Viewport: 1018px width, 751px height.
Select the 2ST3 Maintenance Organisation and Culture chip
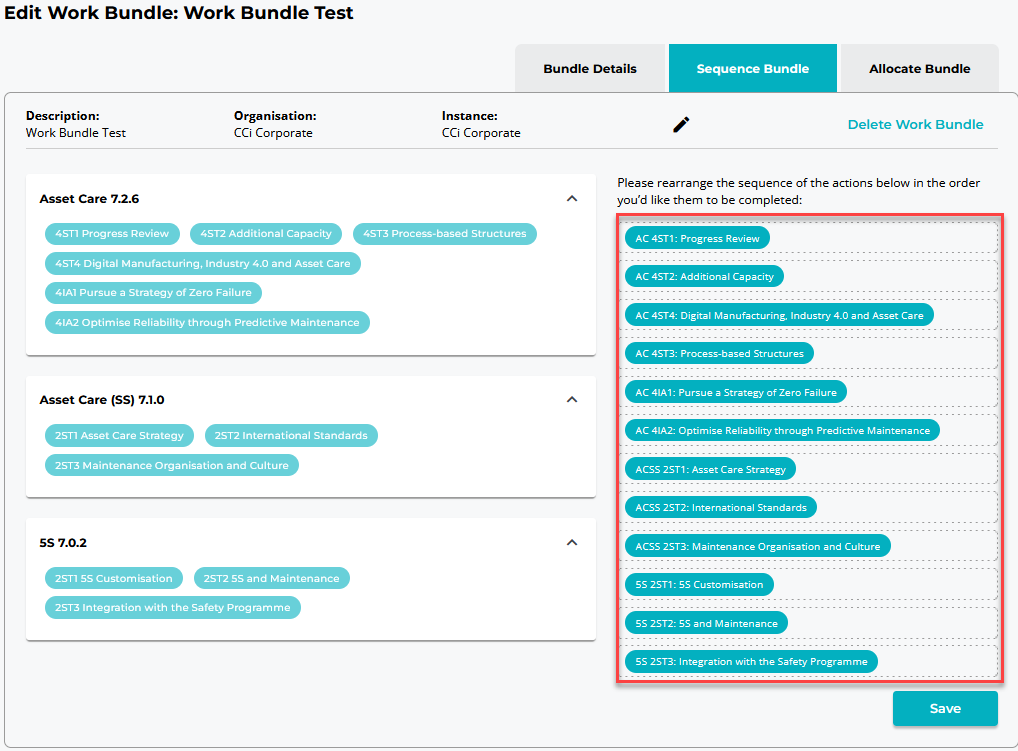pos(171,466)
